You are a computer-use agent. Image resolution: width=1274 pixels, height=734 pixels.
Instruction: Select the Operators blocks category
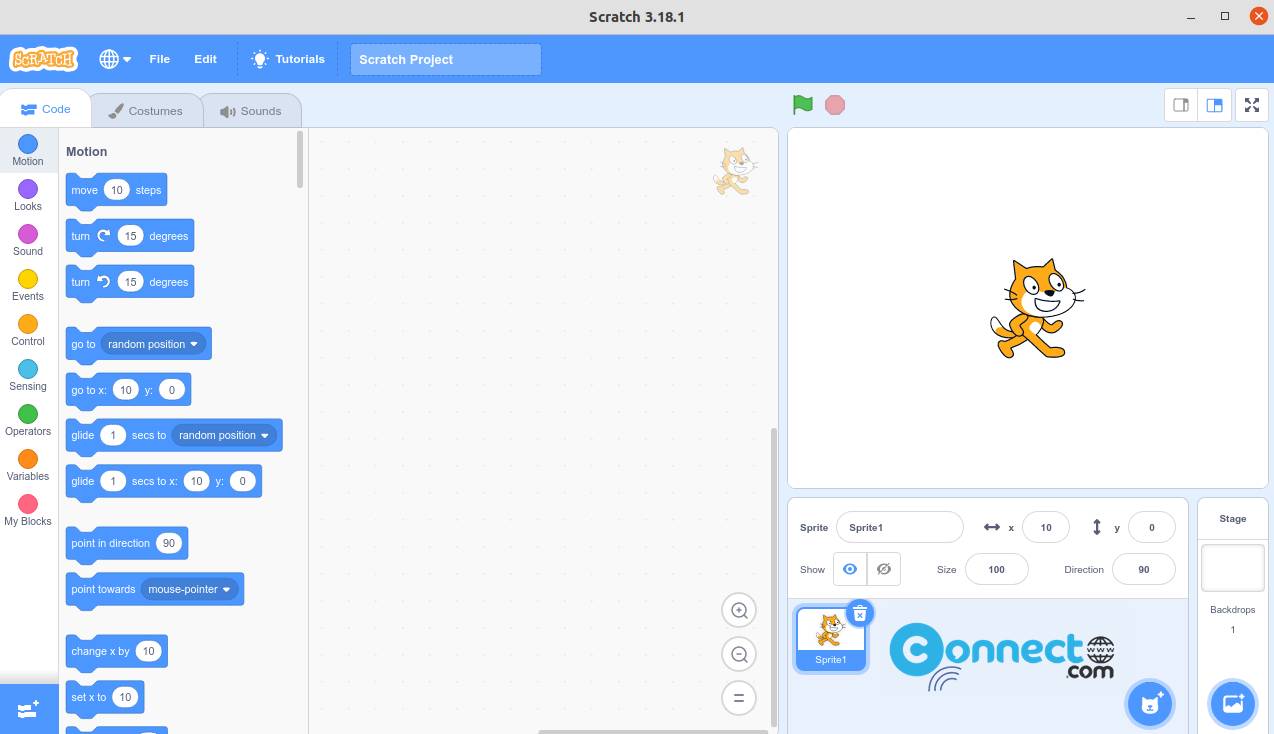27,418
